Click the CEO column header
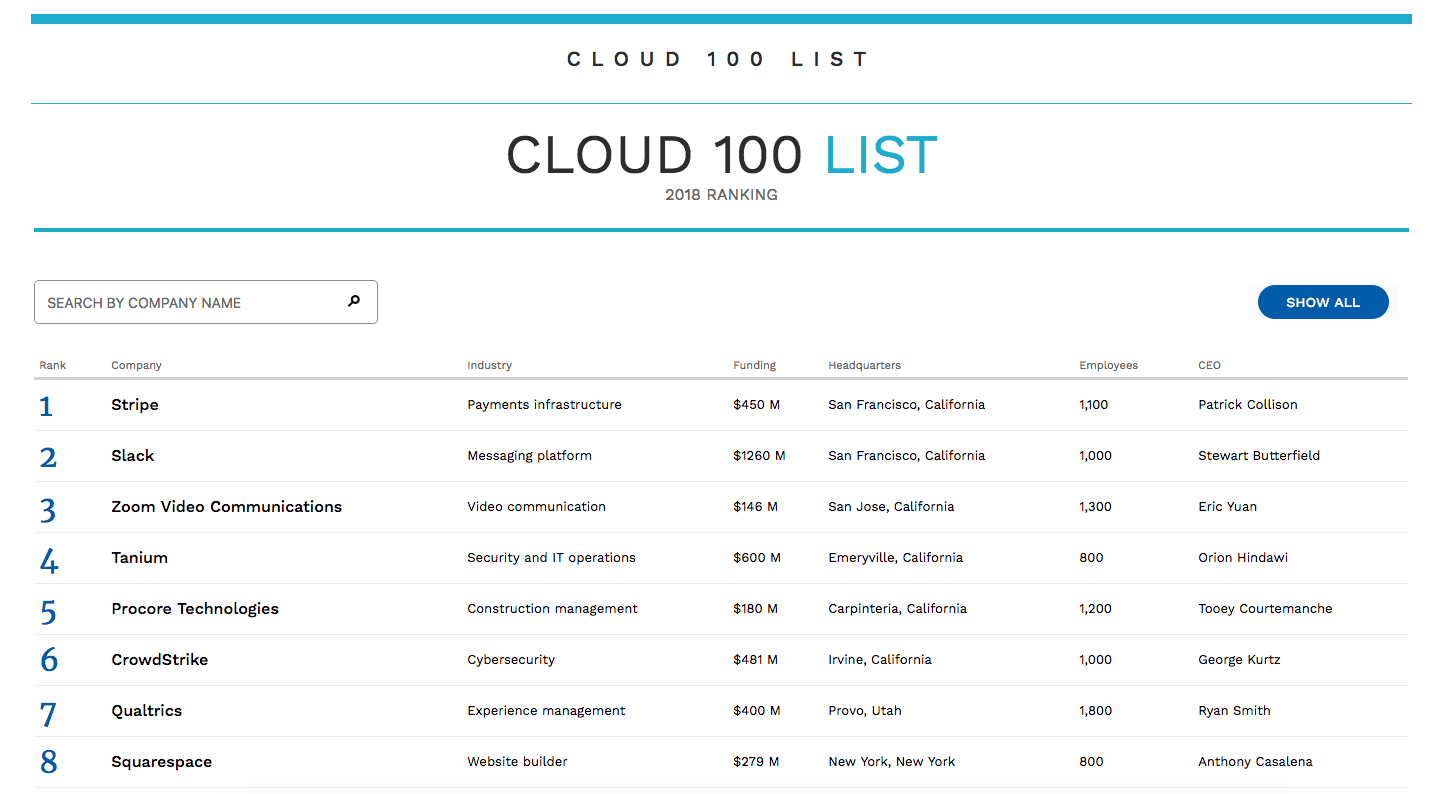1435x794 pixels. click(1209, 365)
